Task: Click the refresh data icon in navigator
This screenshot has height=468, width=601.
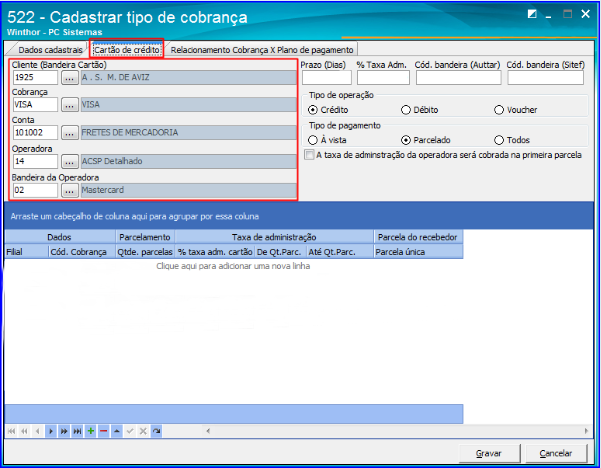Action: click(156, 430)
